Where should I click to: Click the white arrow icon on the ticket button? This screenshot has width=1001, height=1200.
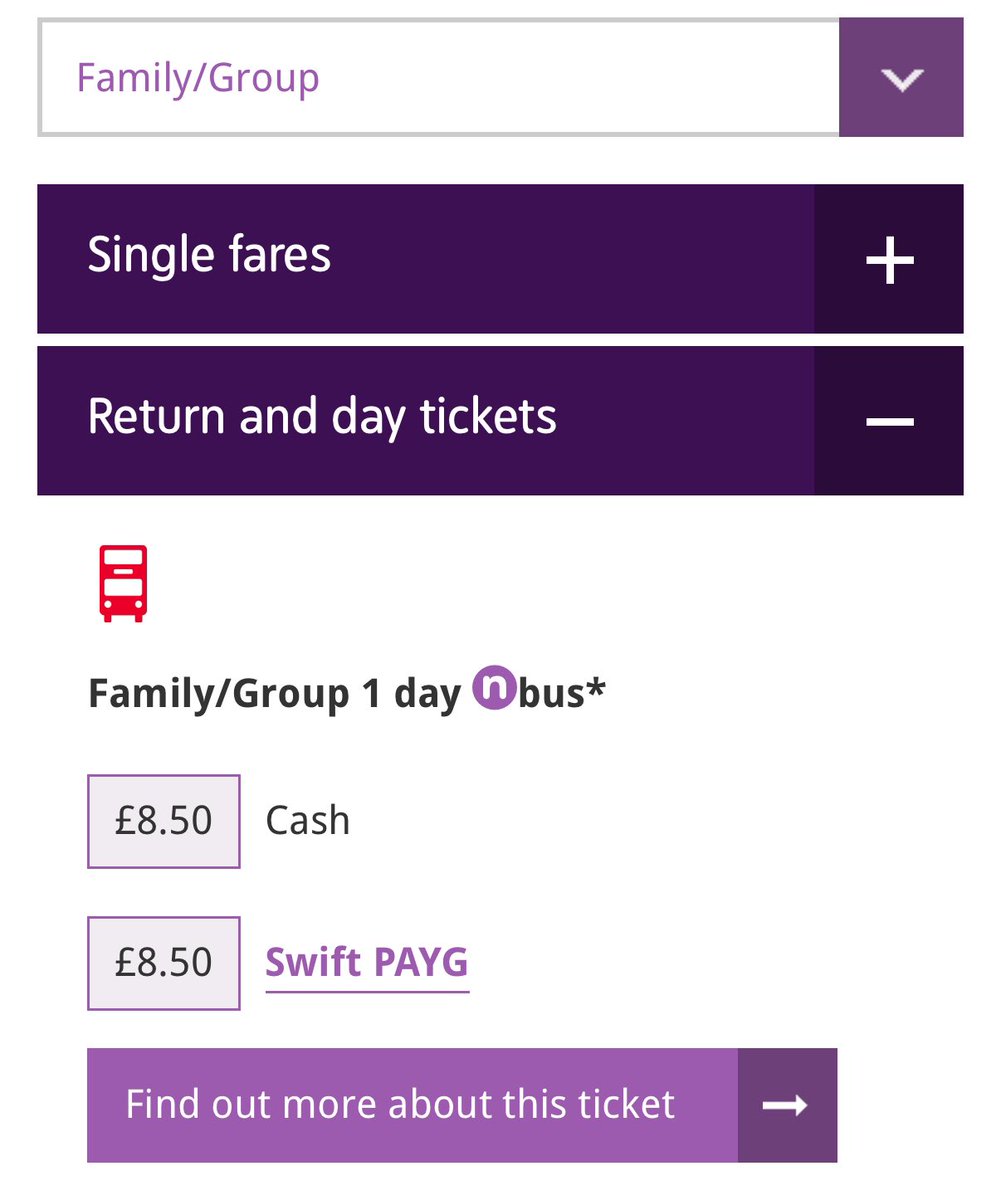pyautogui.click(x=786, y=1105)
